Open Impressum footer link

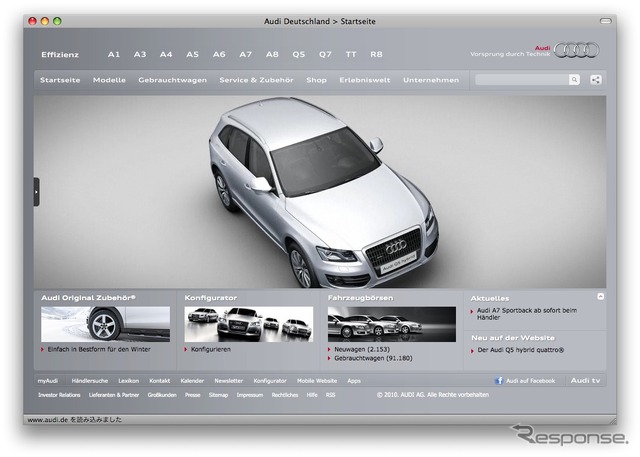coord(250,395)
